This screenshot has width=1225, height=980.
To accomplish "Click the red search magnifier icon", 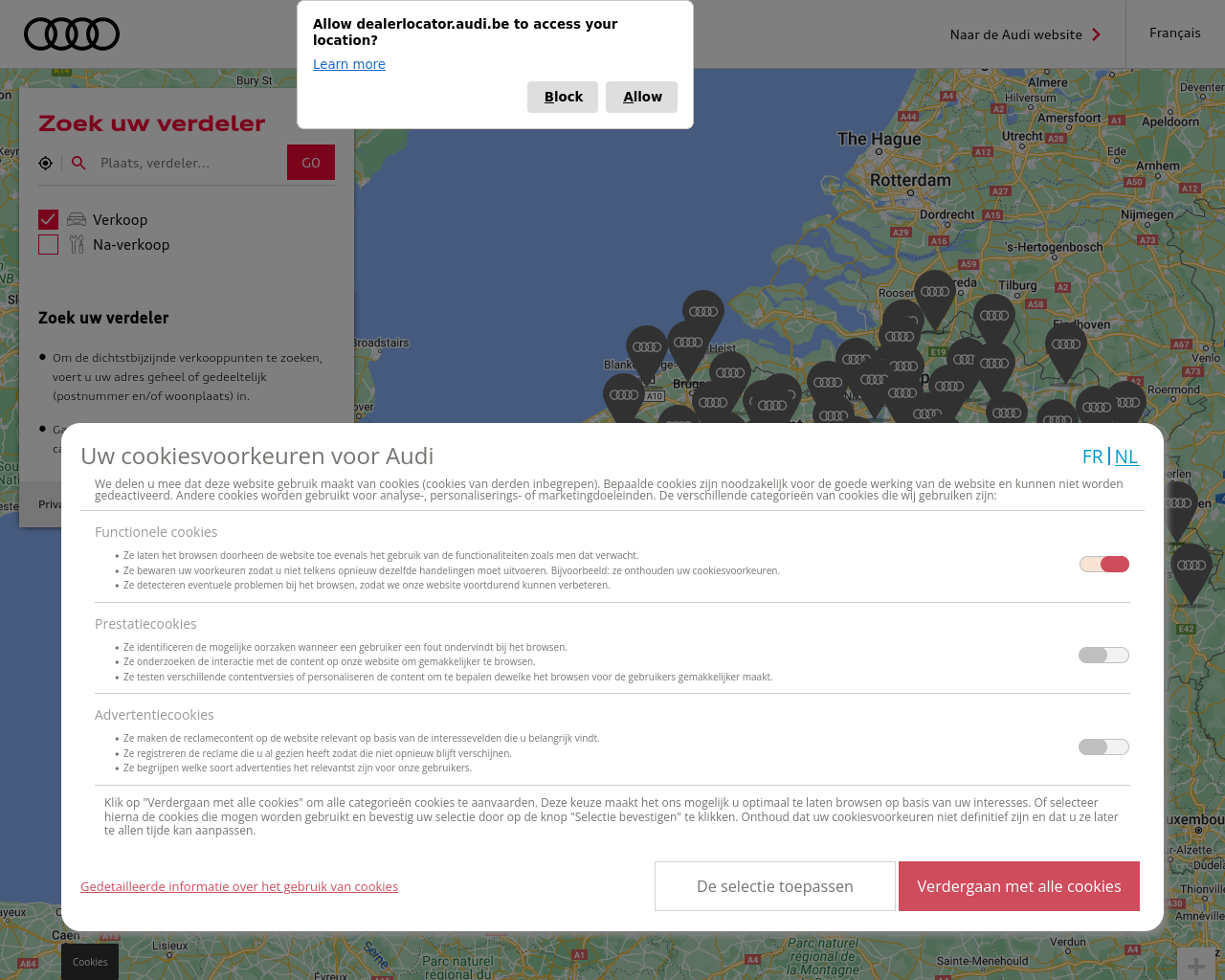I will click(x=78, y=163).
